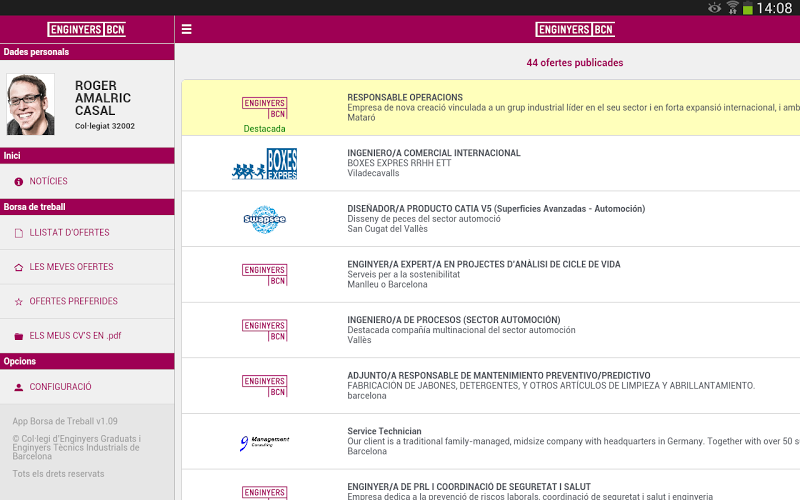The image size is (800, 500).
Task: Click the Swapsee company logo
Action: point(264,219)
